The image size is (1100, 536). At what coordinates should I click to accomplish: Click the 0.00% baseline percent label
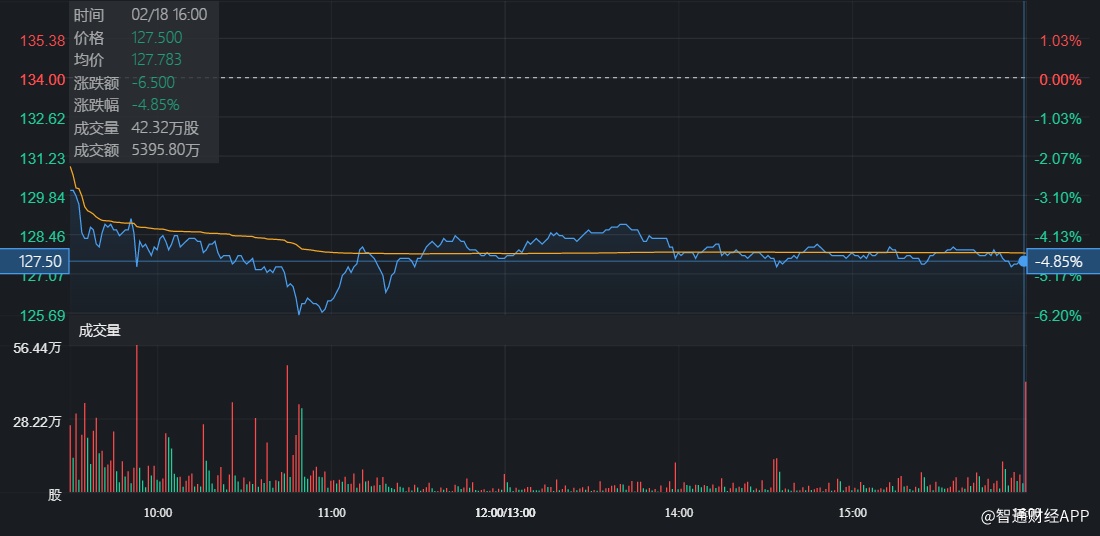pyautogui.click(x=1060, y=80)
